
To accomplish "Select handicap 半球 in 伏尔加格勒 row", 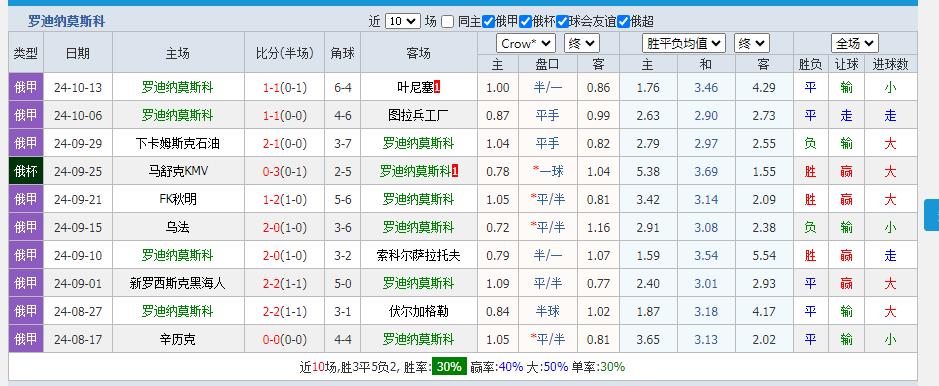I will coord(547,311).
